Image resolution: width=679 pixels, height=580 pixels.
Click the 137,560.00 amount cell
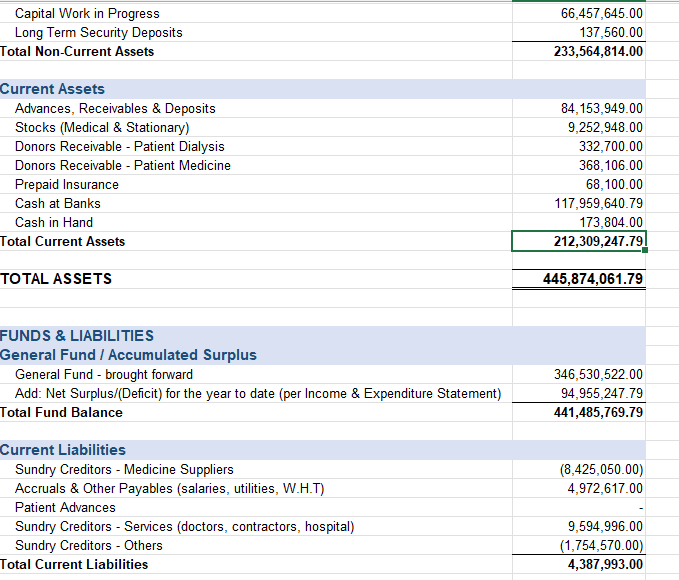[579, 32]
